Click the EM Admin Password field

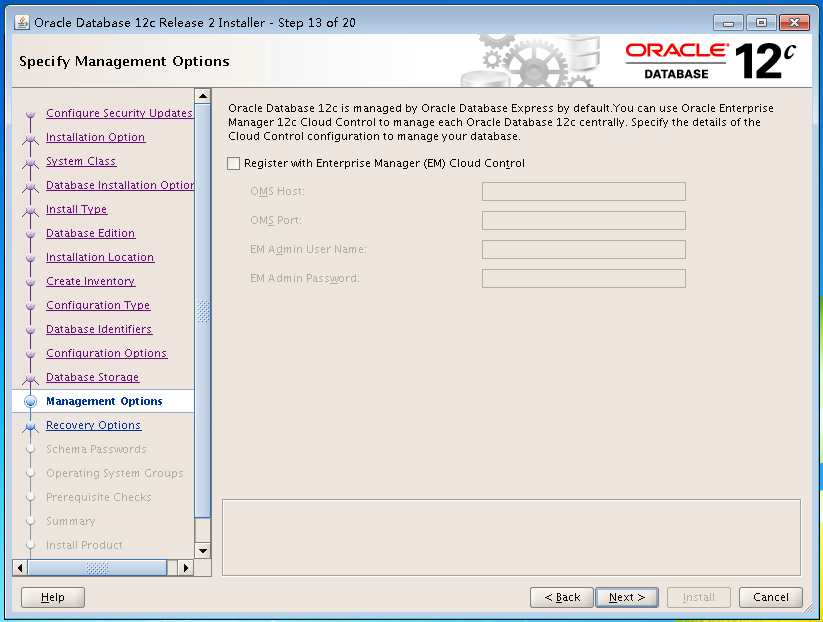[583, 278]
